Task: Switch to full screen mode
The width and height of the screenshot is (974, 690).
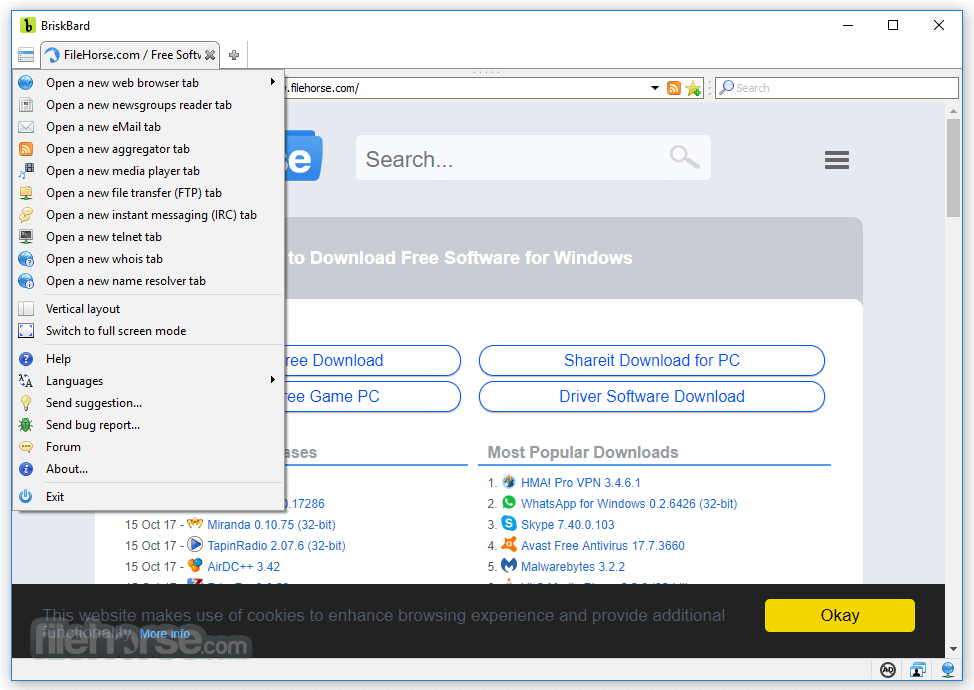Action: (148, 331)
